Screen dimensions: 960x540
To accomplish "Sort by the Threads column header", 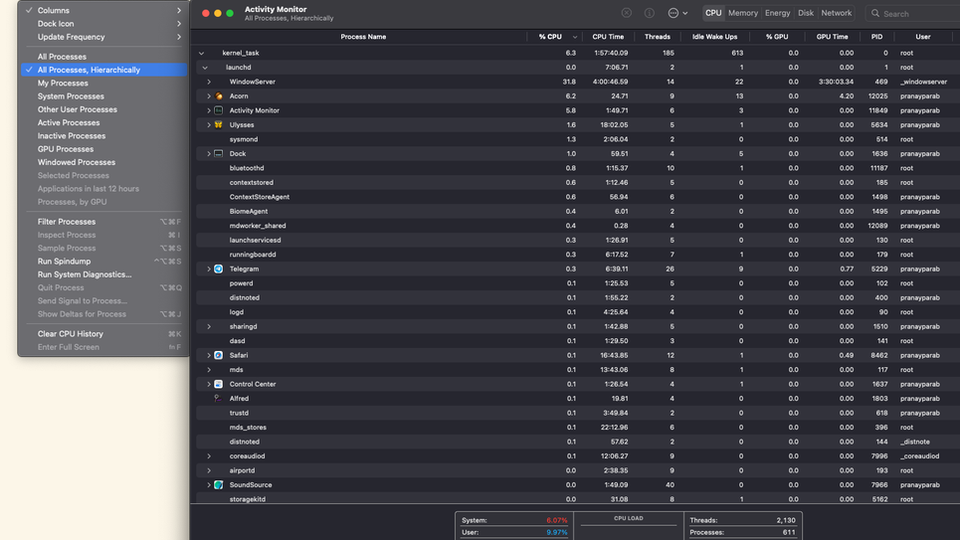I will (x=657, y=37).
